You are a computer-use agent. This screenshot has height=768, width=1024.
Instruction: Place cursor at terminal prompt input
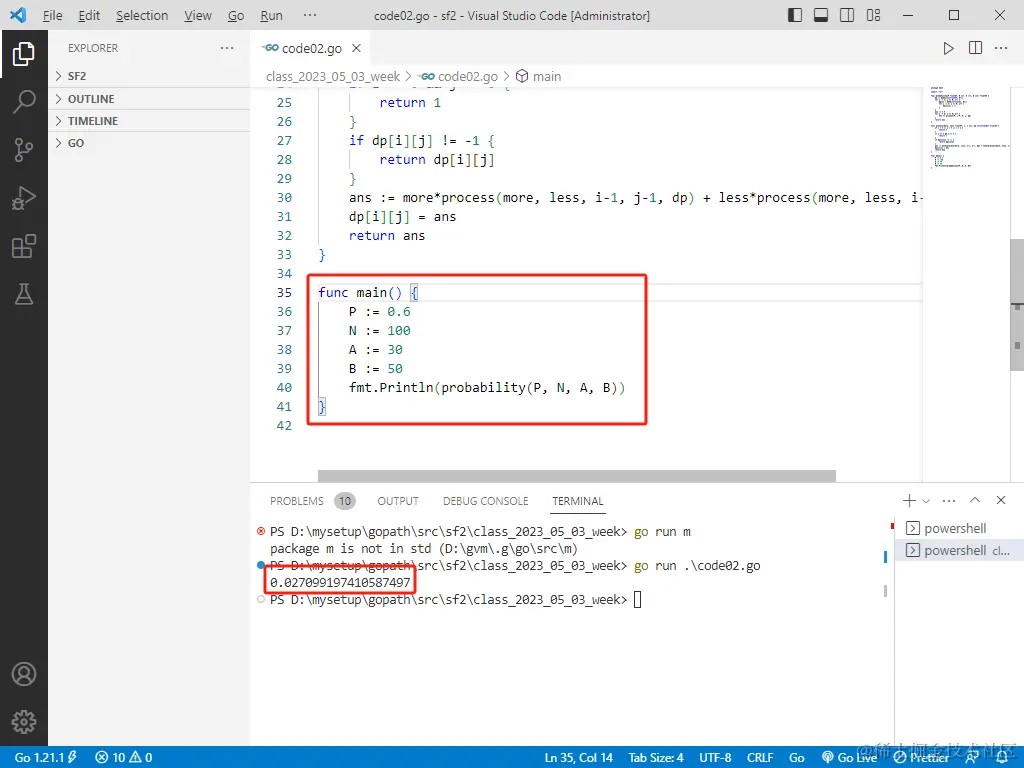(x=637, y=600)
